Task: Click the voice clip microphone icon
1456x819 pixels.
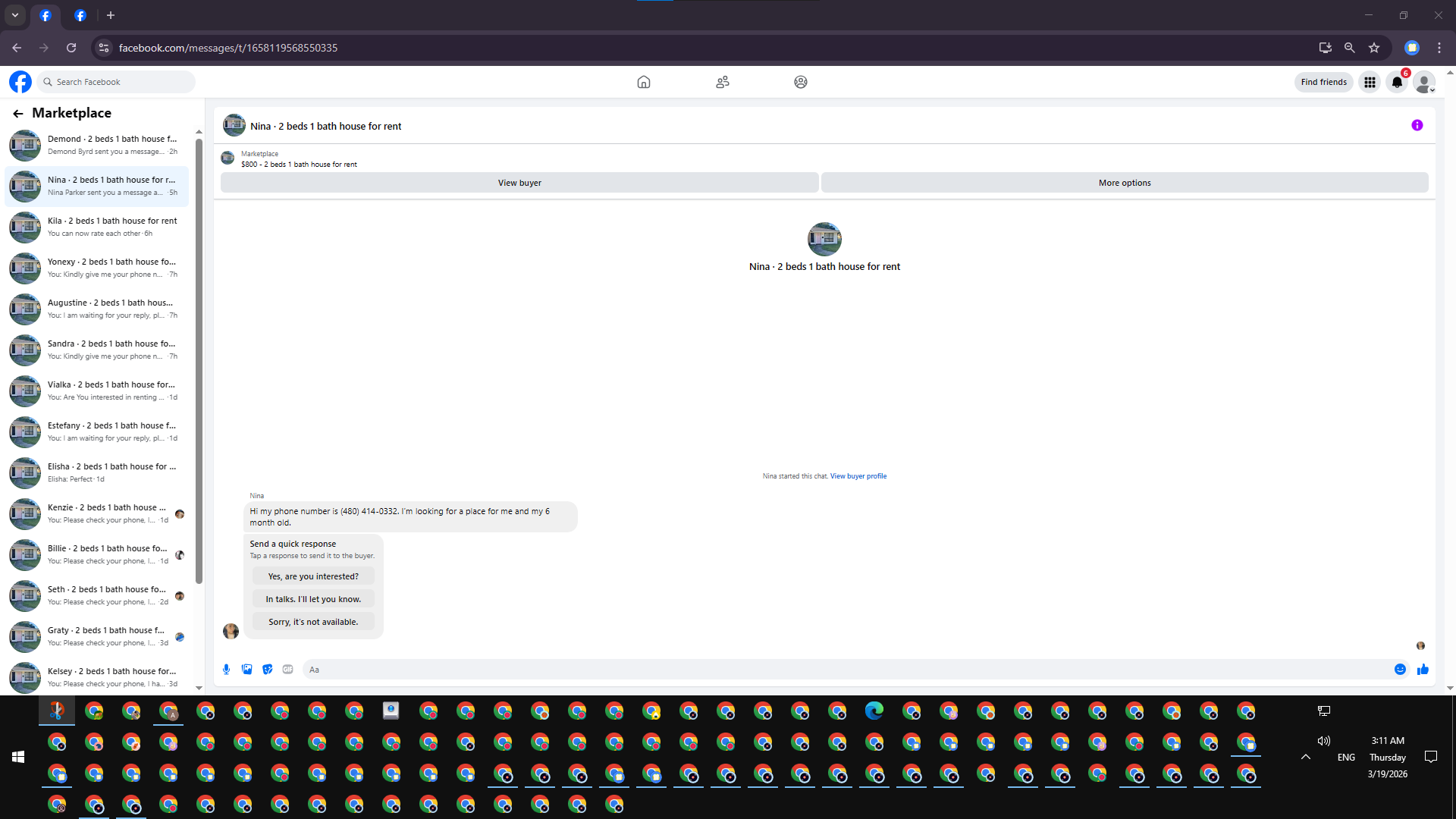Action: (226, 669)
